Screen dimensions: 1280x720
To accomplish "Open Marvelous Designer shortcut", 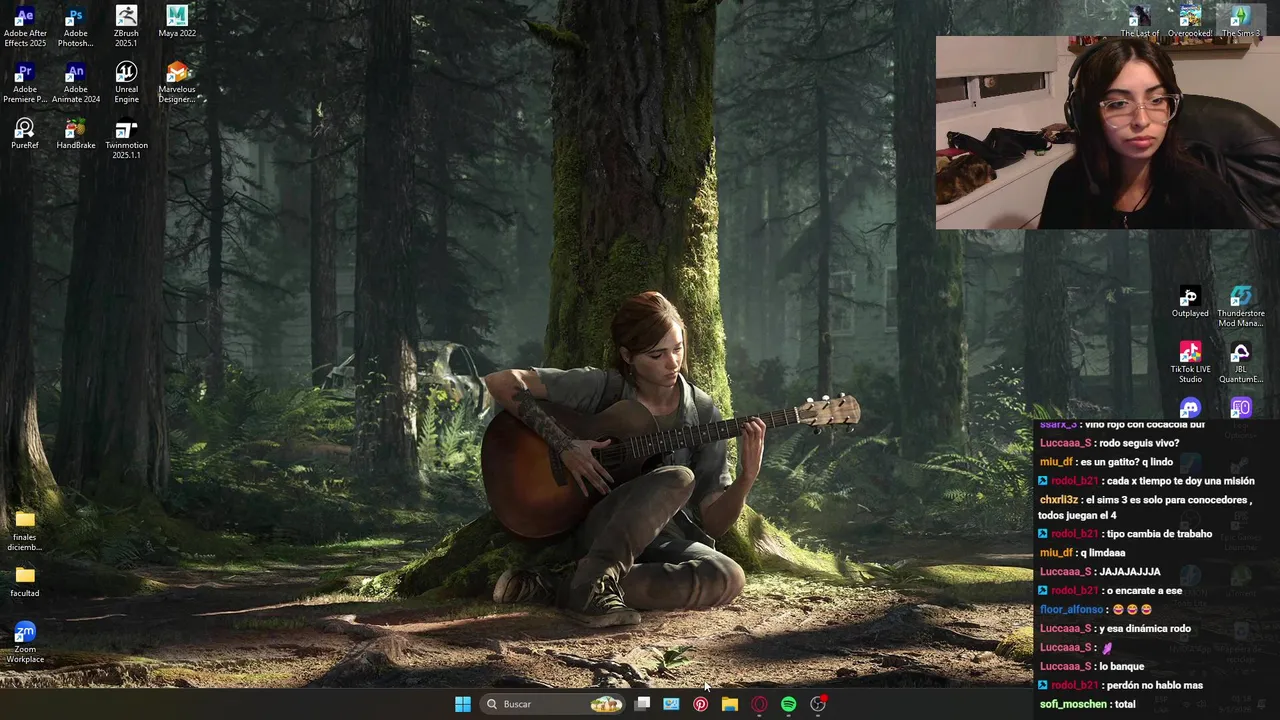I will tap(177, 83).
